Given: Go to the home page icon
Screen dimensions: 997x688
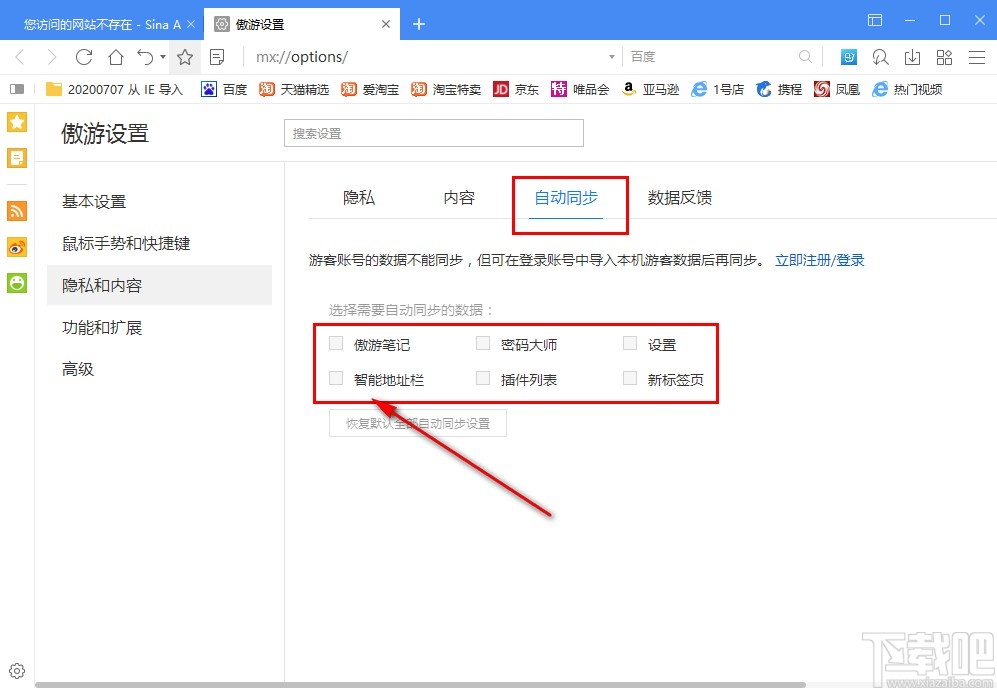Looking at the screenshot, I should (x=116, y=57).
